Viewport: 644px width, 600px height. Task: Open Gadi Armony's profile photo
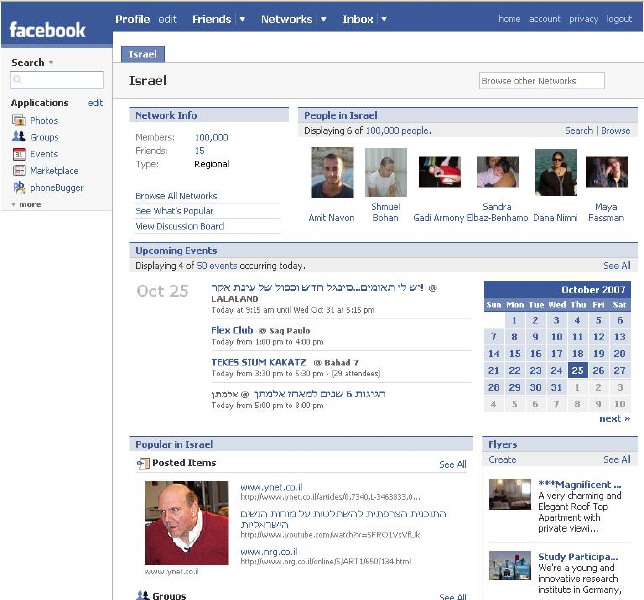[x=439, y=172]
